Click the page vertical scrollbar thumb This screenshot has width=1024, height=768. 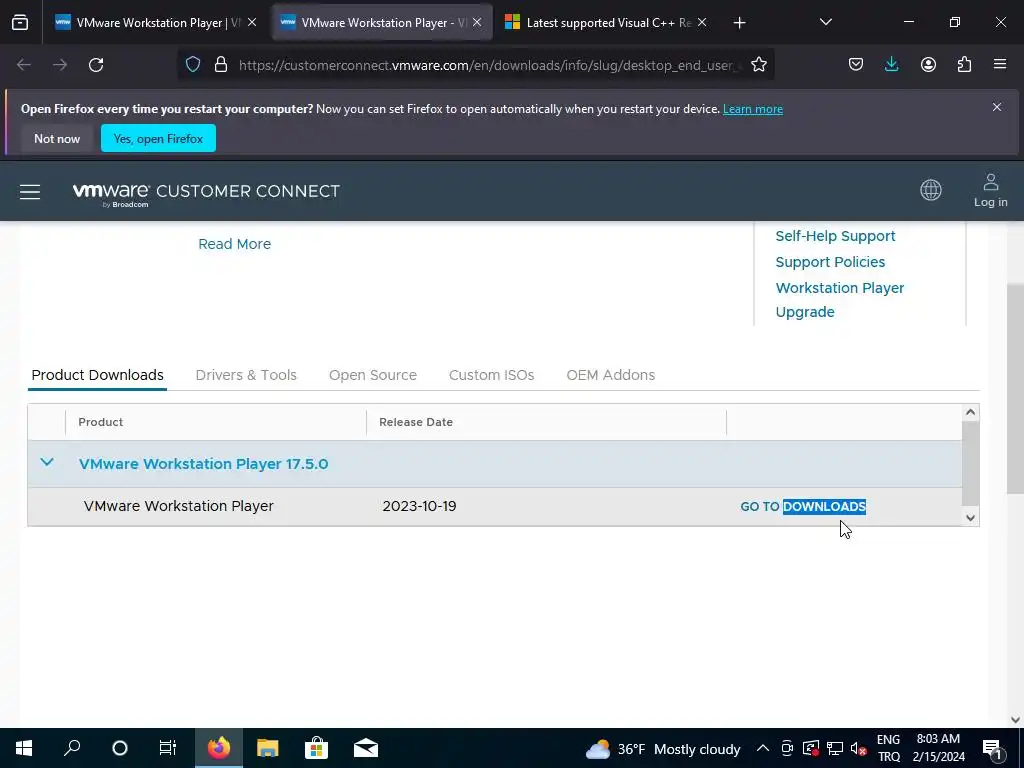1015,389
